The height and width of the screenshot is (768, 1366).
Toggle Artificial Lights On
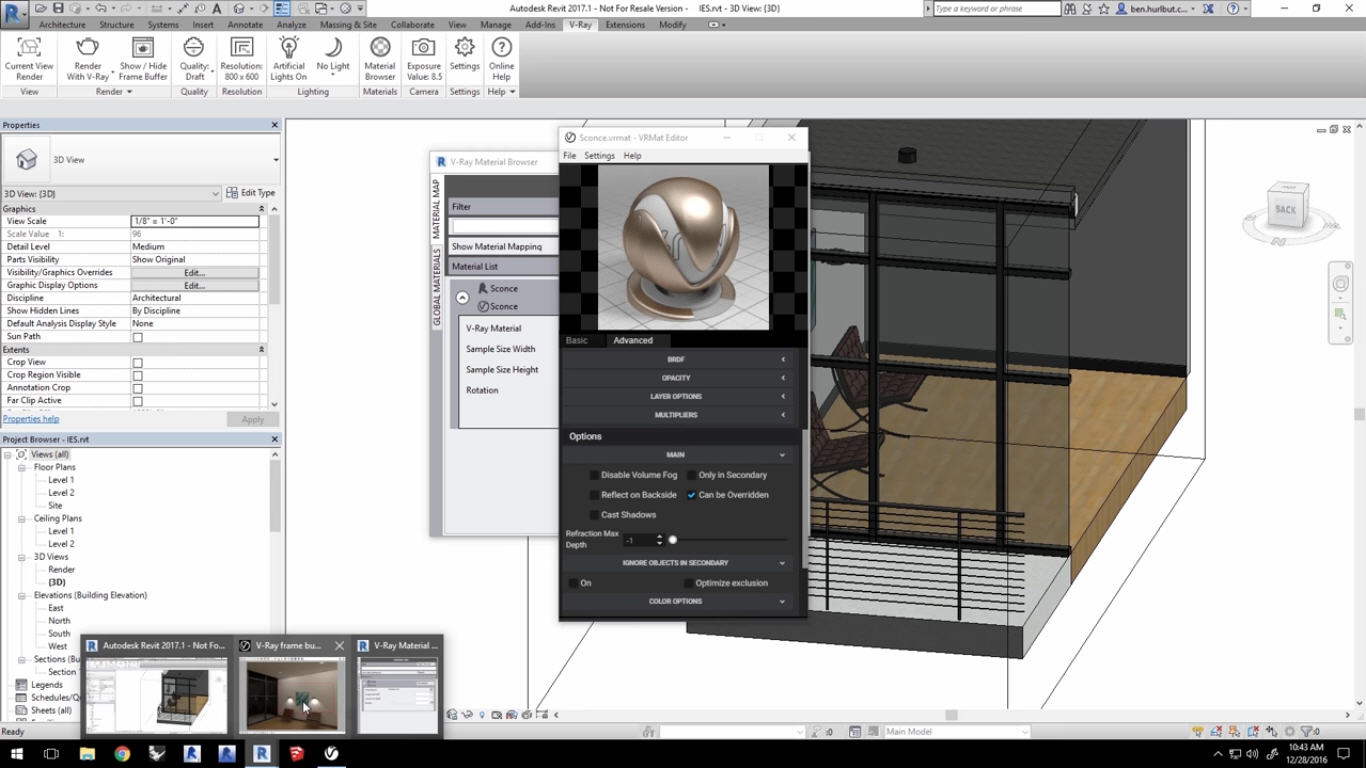tap(289, 59)
